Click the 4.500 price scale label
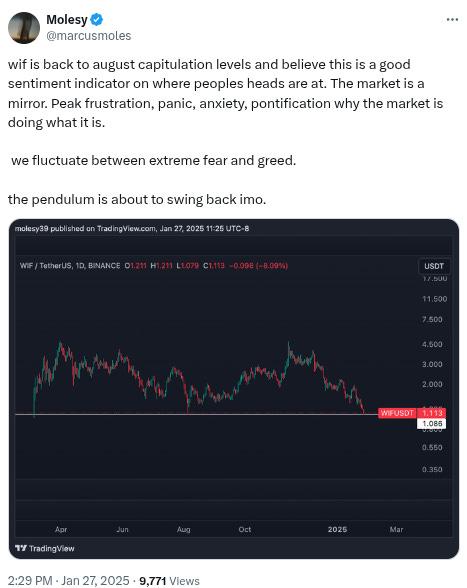The height and width of the screenshot is (588, 467). click(x=432, y=344)
